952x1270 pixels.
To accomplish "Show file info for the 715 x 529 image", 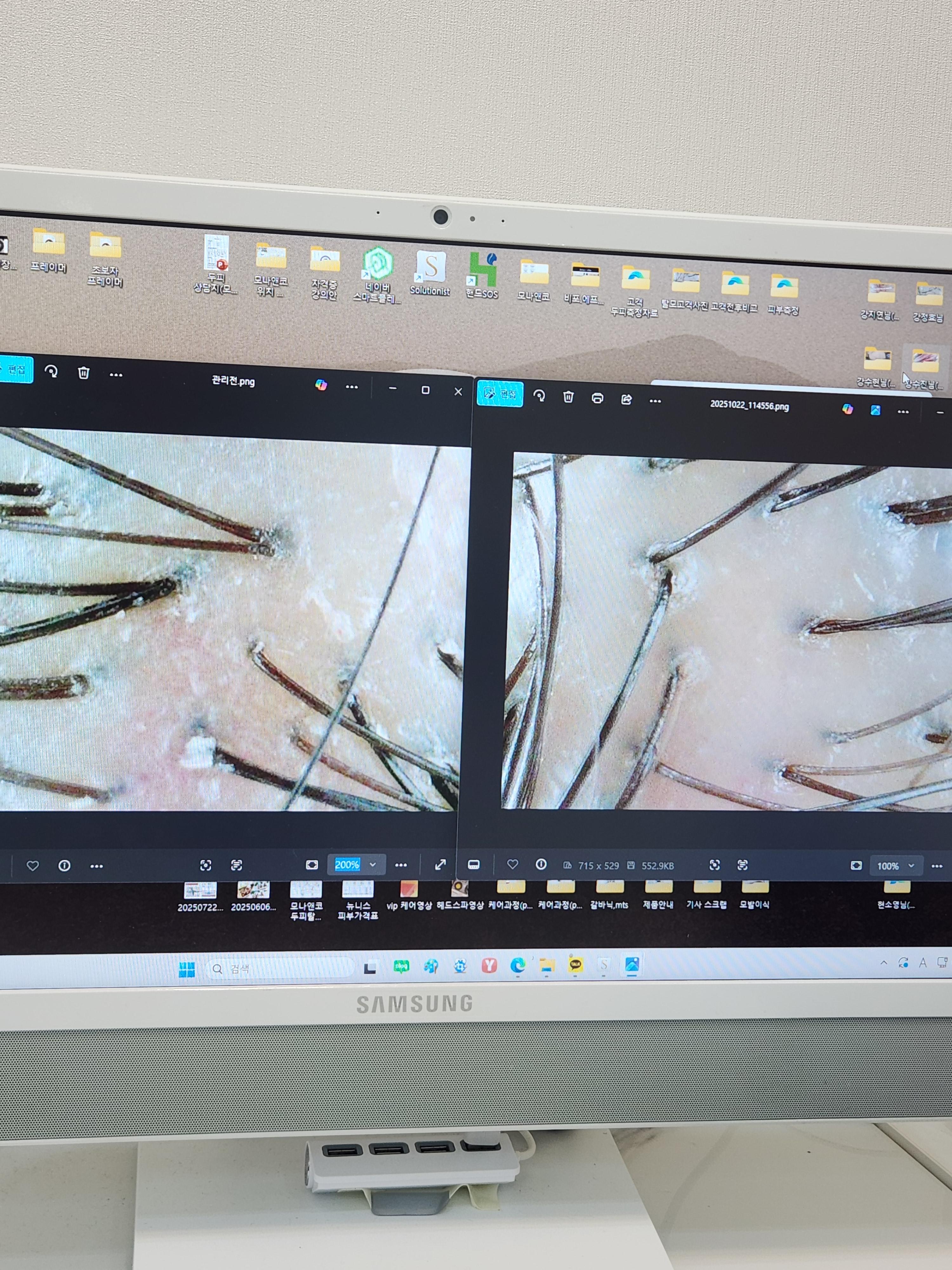I will click(541, 864).
